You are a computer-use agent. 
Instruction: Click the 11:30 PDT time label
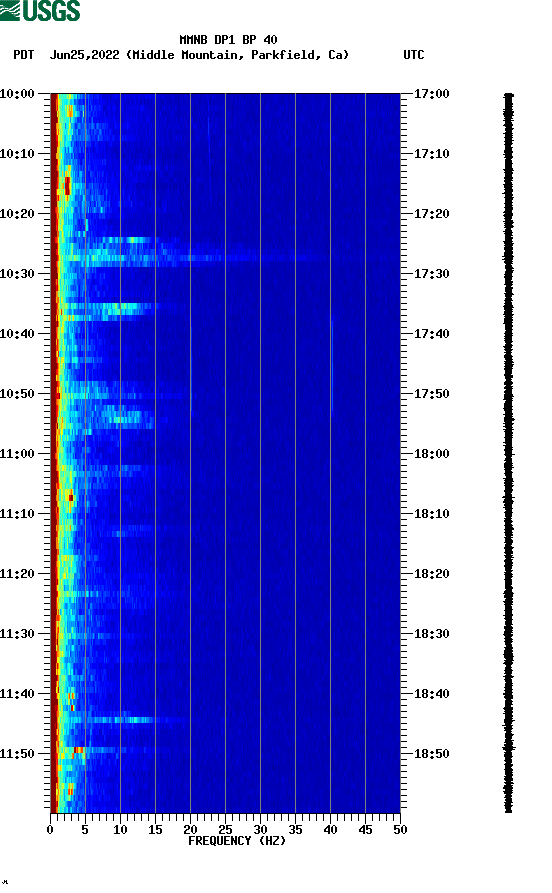point(17,634)
